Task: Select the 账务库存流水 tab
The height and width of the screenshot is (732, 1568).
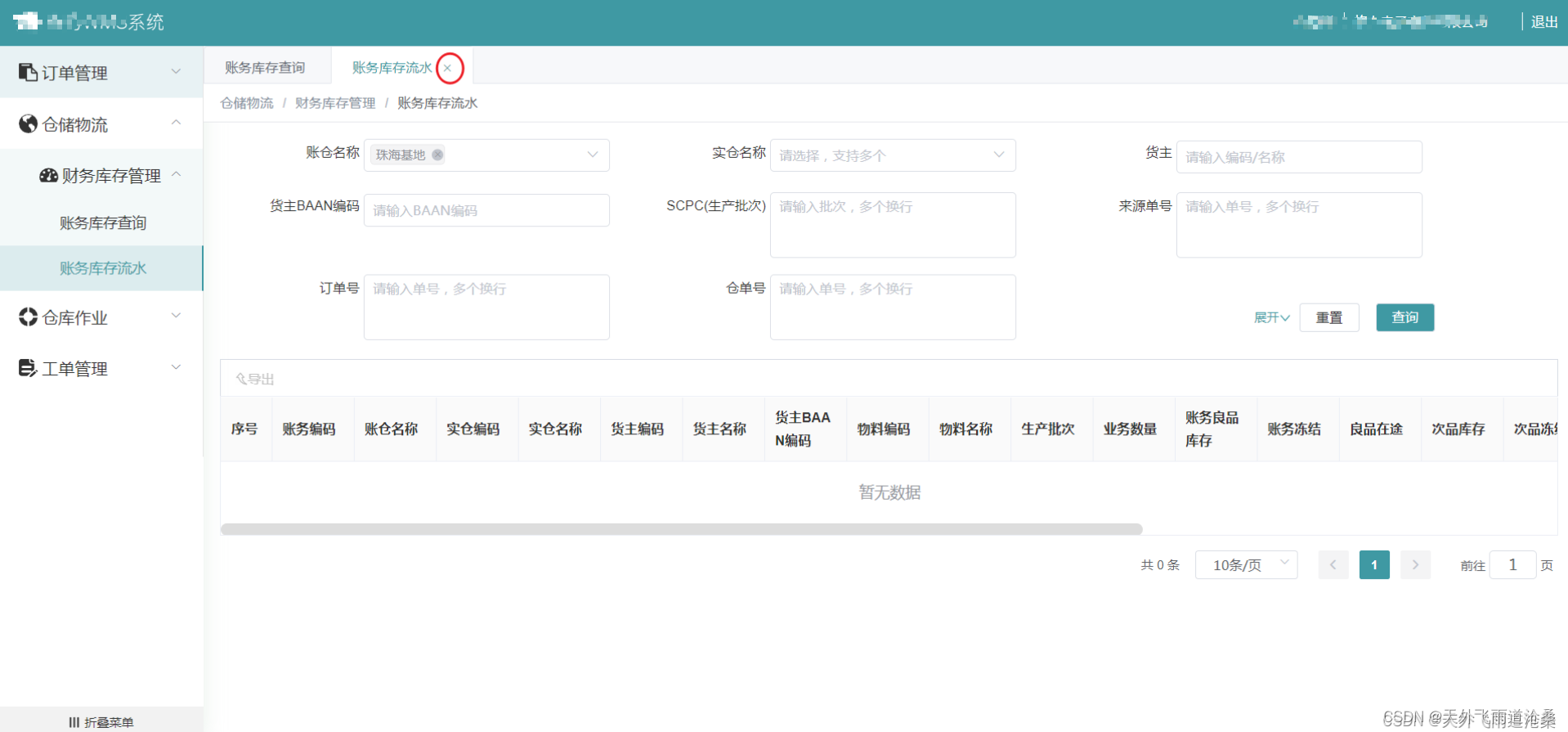Action: tap(392, 67)
